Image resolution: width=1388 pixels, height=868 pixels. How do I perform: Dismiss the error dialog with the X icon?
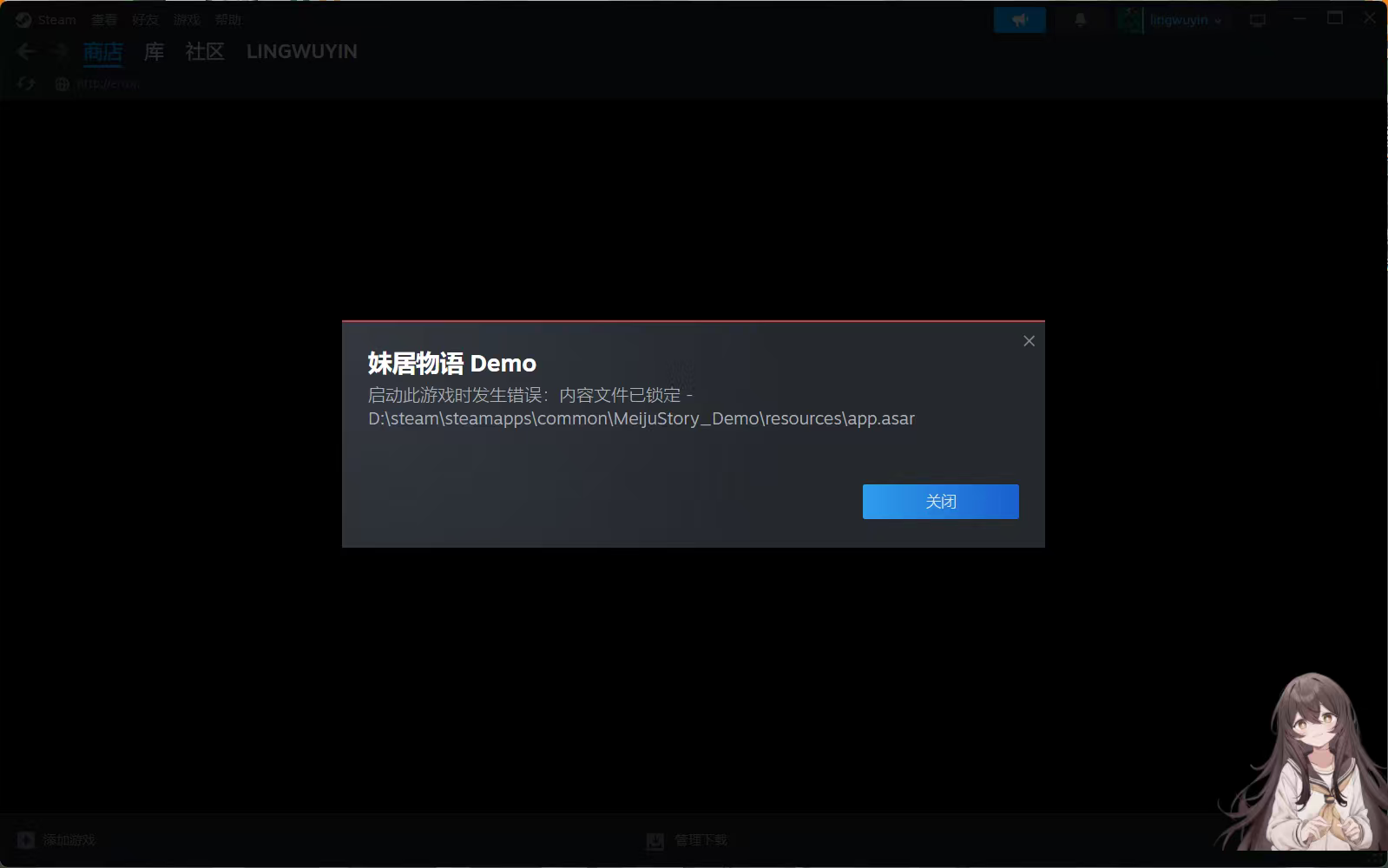(x=1029, y=341)
